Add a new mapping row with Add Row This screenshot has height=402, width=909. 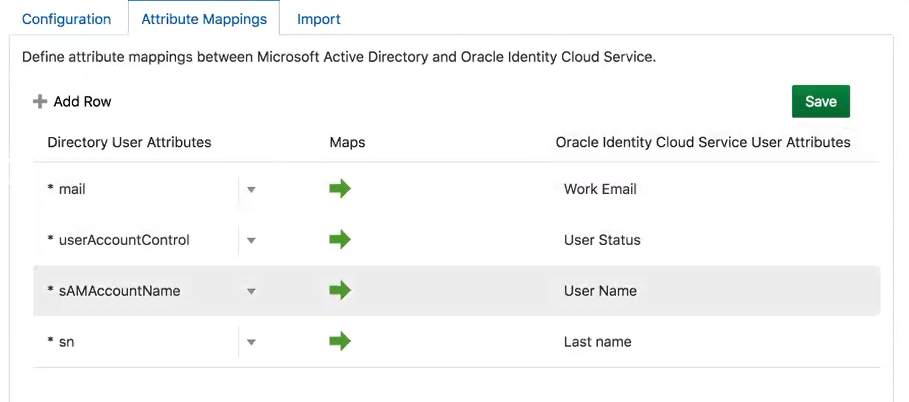pos(72,102)
